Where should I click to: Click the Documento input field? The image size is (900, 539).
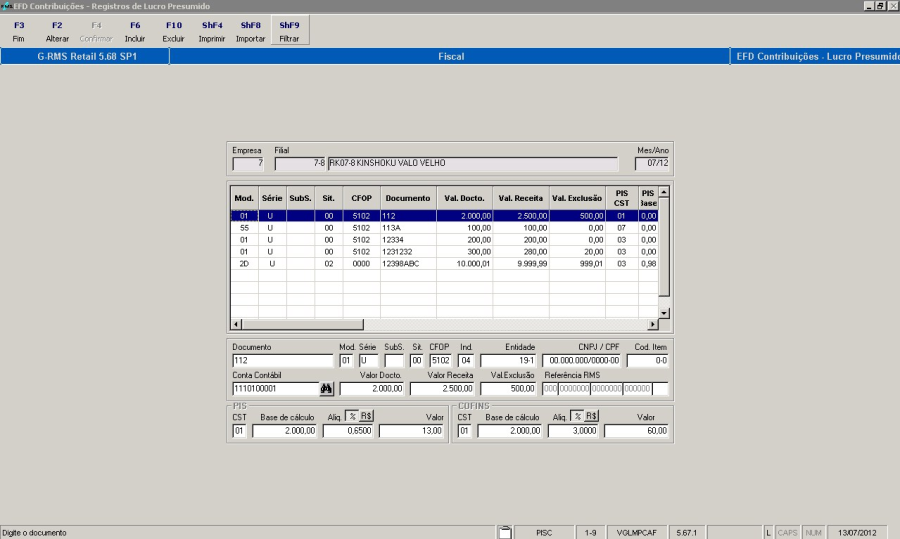[x=282, y=360]
